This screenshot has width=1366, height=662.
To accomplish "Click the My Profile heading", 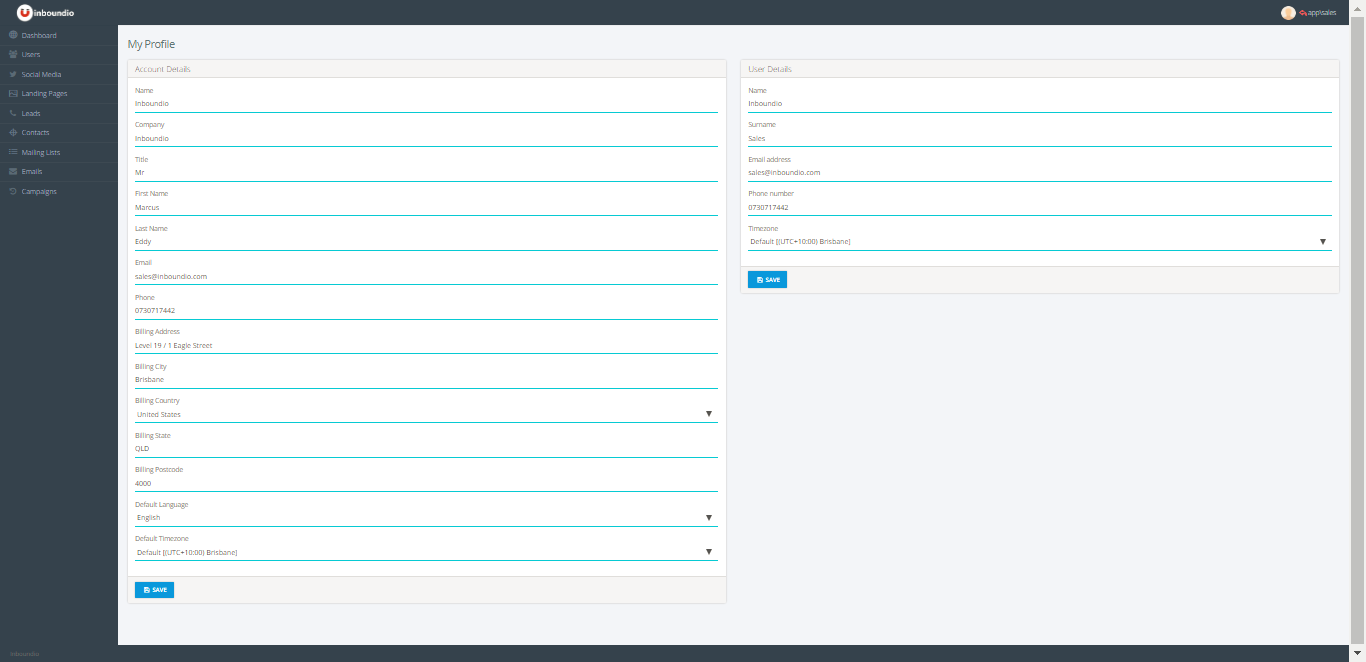I will (151, 44).
